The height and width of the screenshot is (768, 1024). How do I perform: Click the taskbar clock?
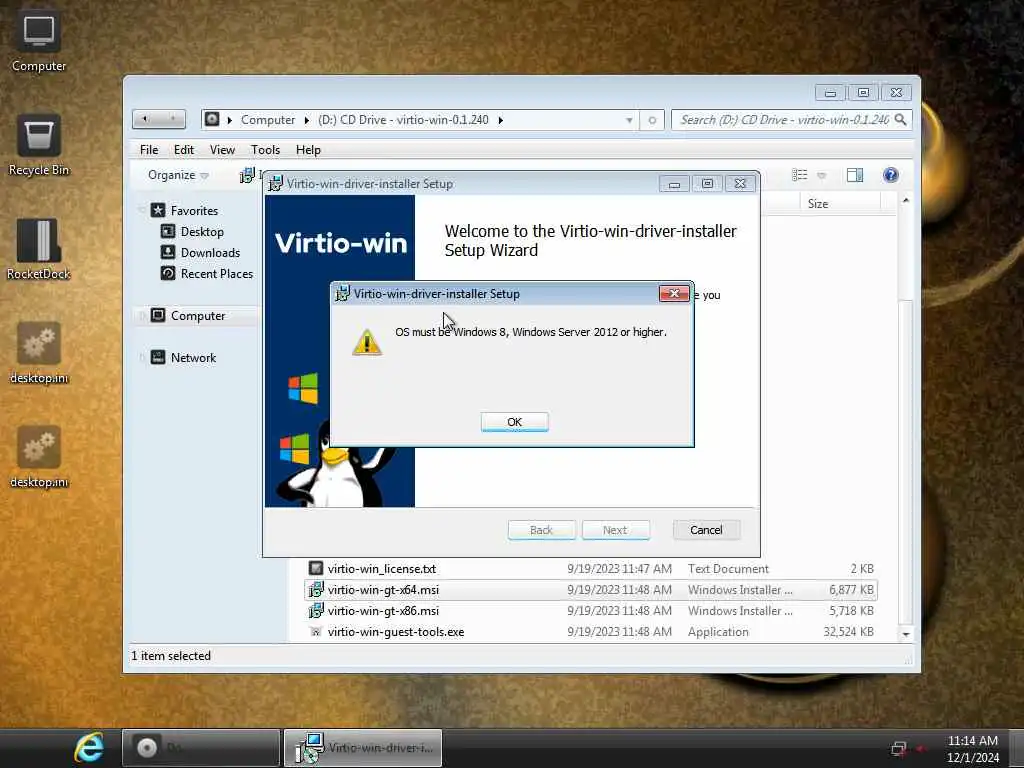click(x=972, y=748)
